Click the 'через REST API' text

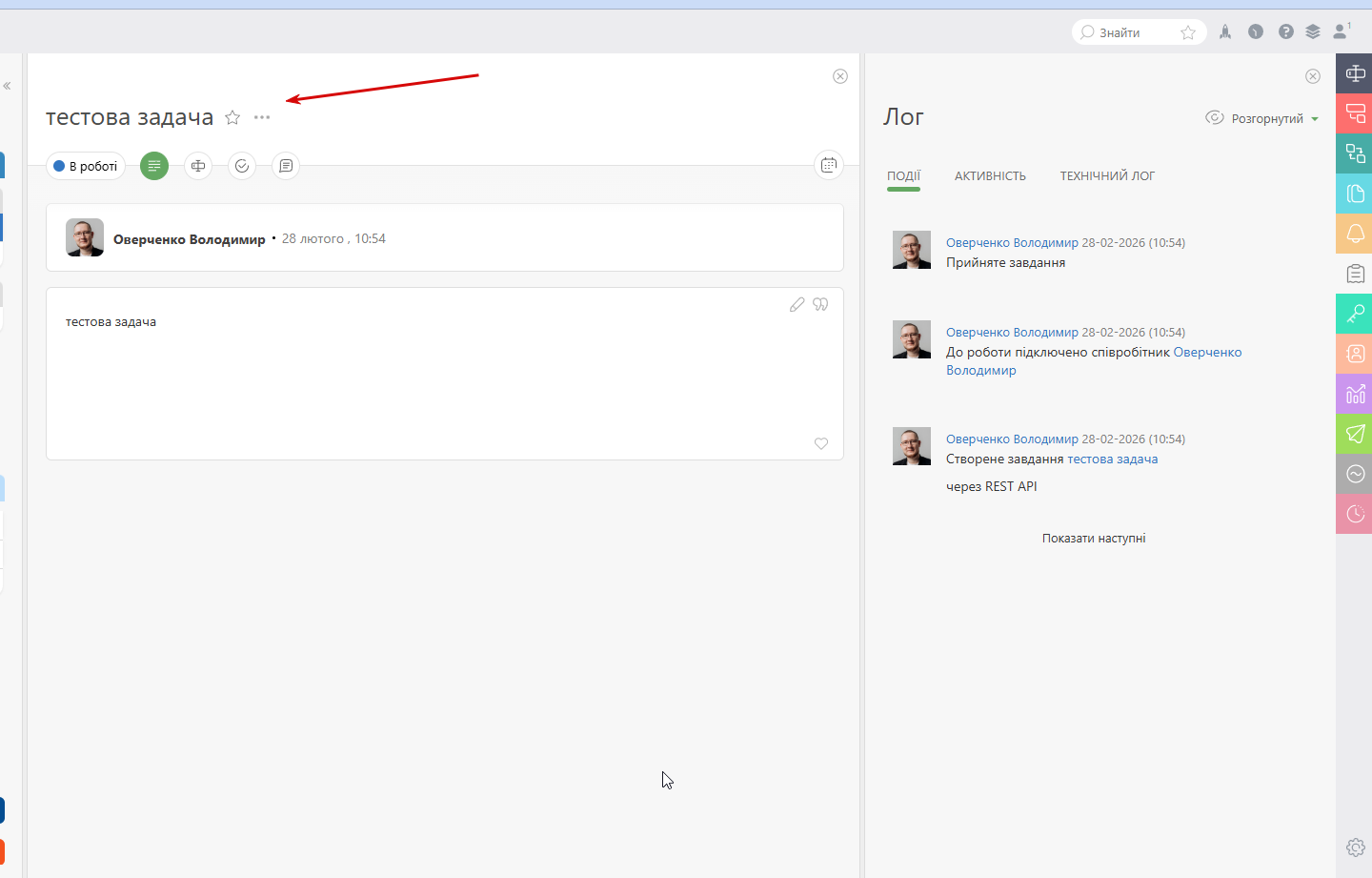point(992,486)
